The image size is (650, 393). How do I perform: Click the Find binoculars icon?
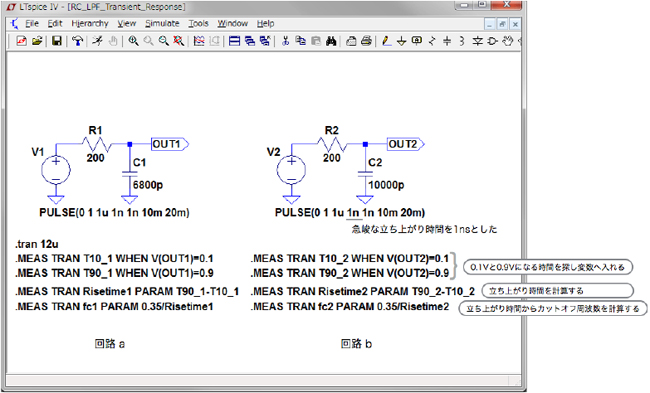click(x=331, y=41)
